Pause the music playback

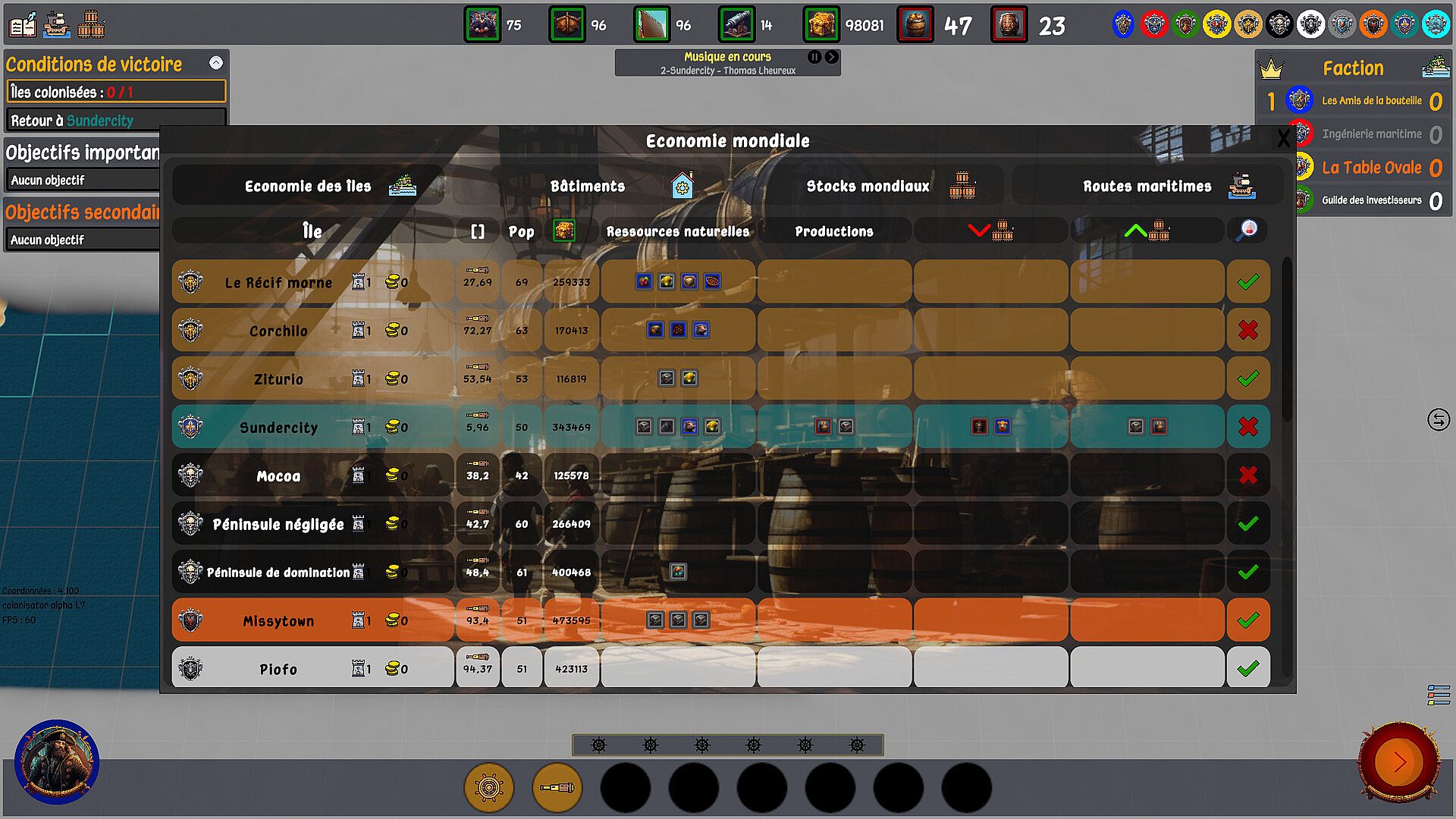pos(814,57)
